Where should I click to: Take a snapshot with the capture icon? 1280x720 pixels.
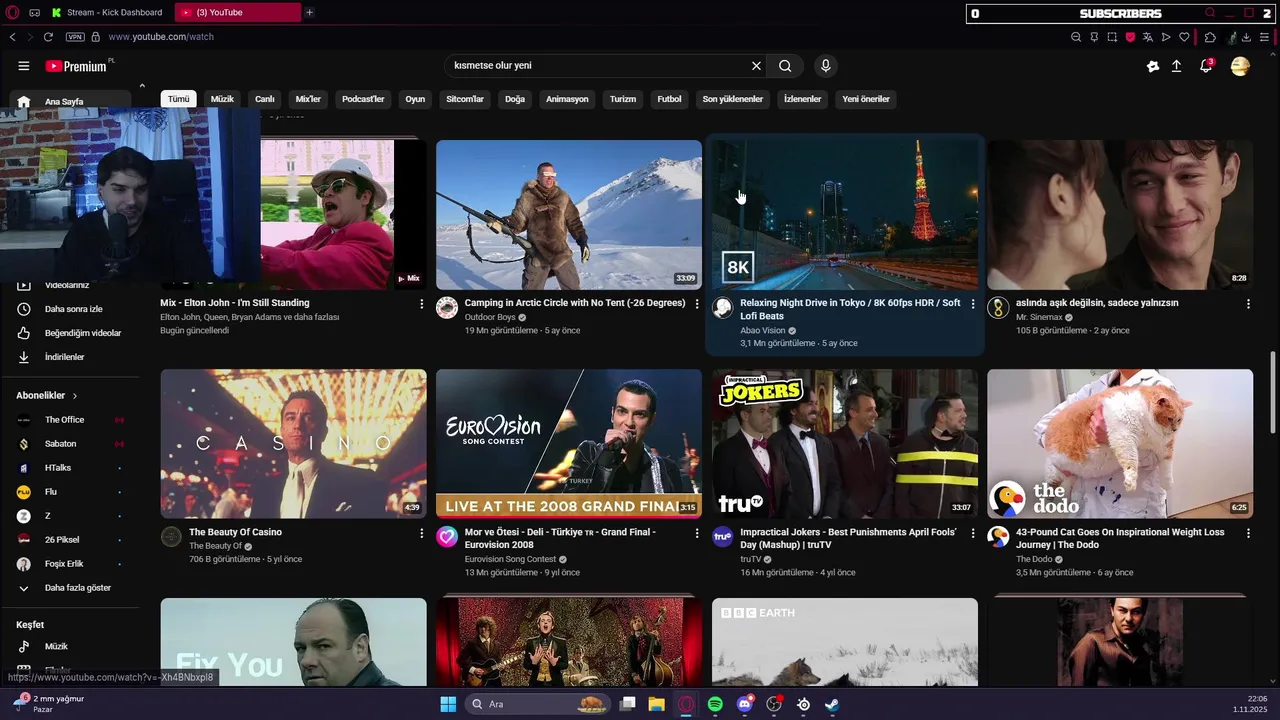(x=1112, y=37)
